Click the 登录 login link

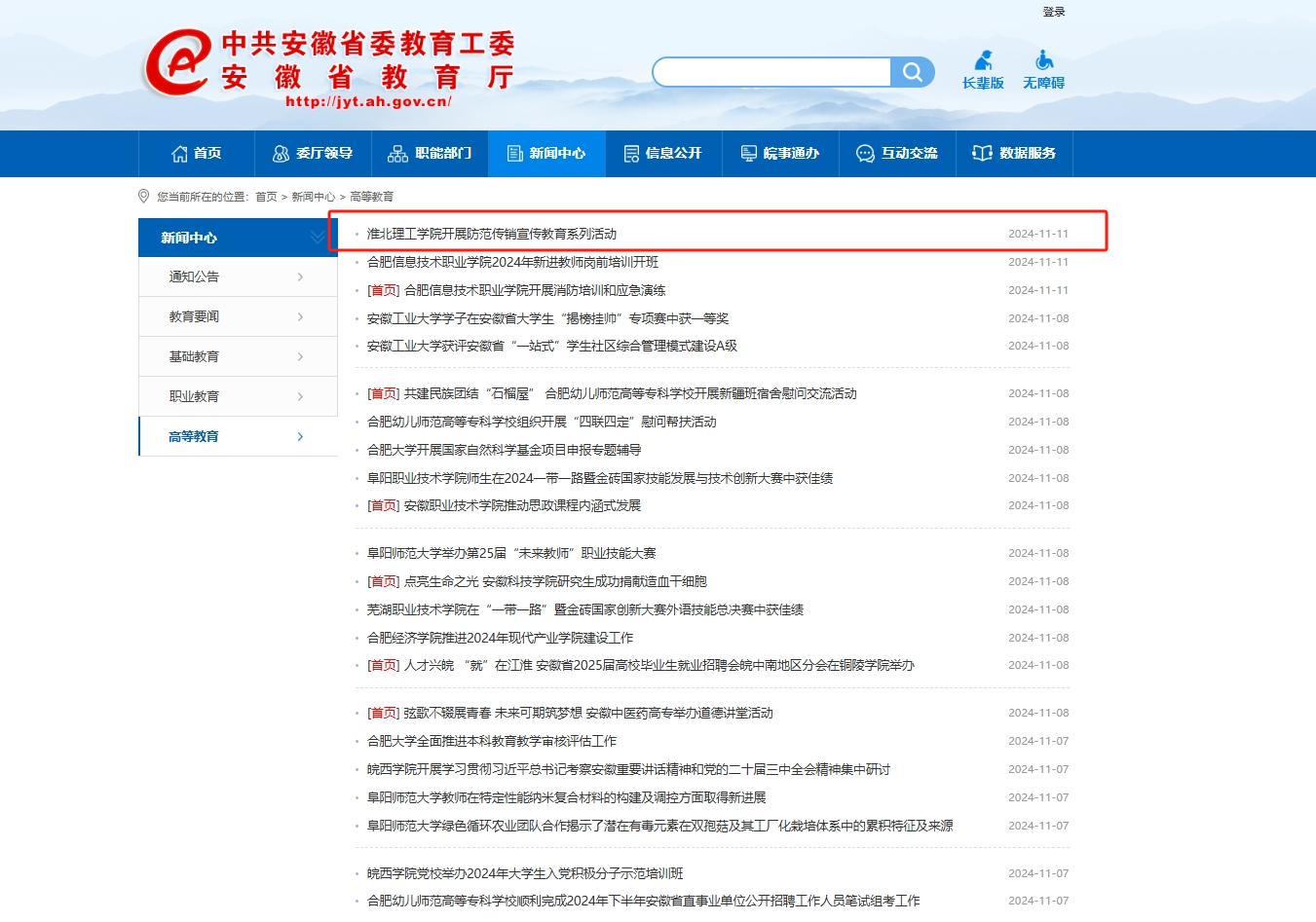point(1054,12)
